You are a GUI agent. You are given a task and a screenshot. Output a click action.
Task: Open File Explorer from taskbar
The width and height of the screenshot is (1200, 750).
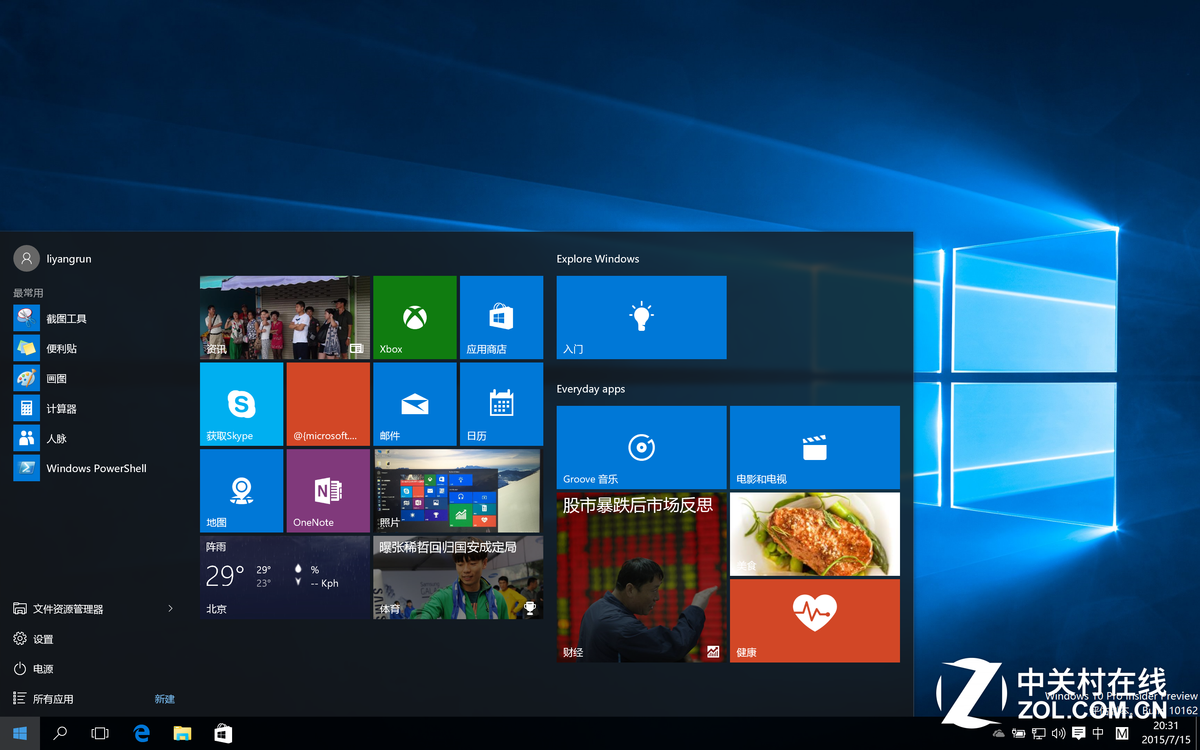tap(182, 733)
